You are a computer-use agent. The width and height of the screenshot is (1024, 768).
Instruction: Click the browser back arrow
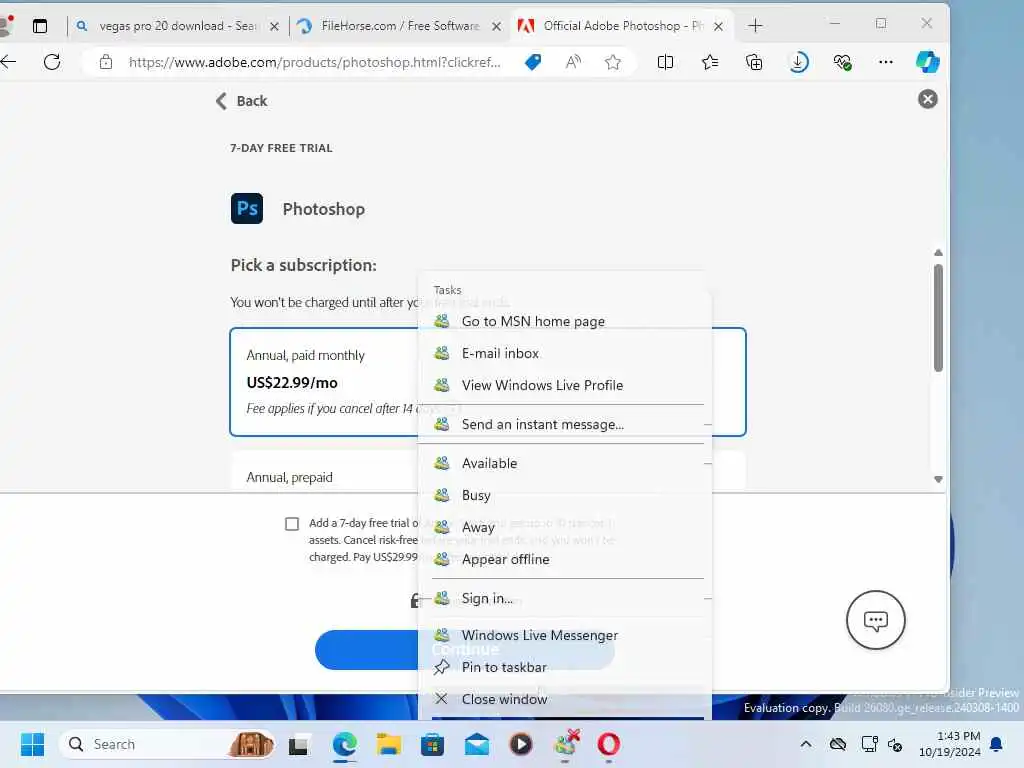point(8,62)
